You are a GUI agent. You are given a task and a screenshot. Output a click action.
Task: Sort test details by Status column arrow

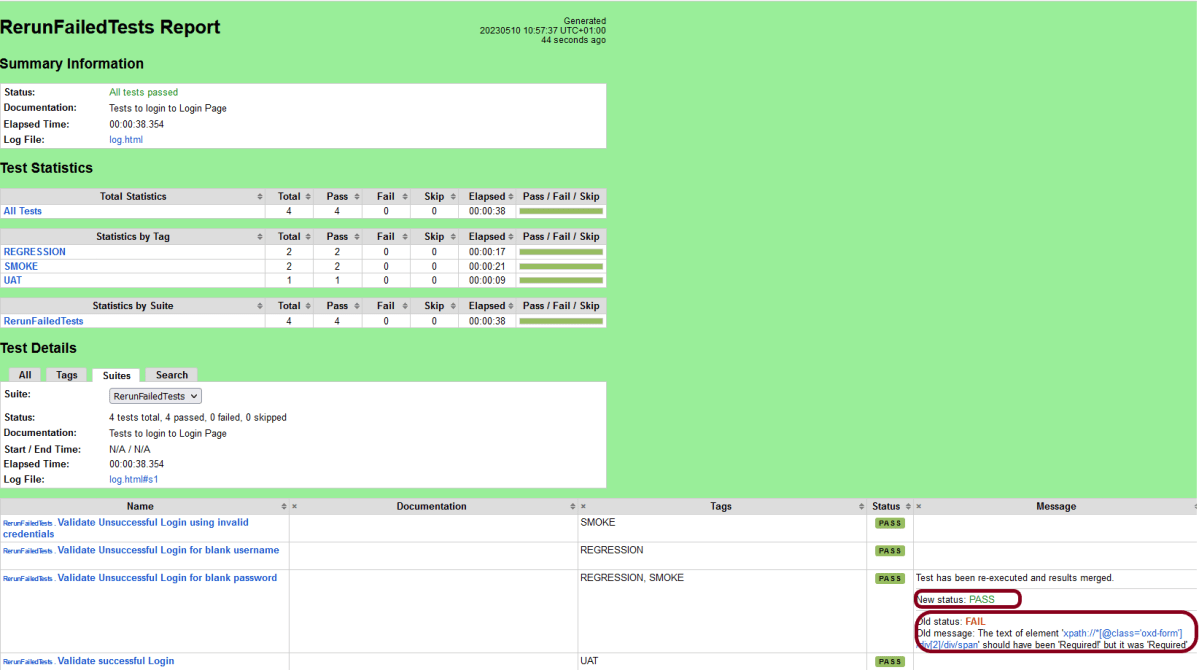(907, 507)
